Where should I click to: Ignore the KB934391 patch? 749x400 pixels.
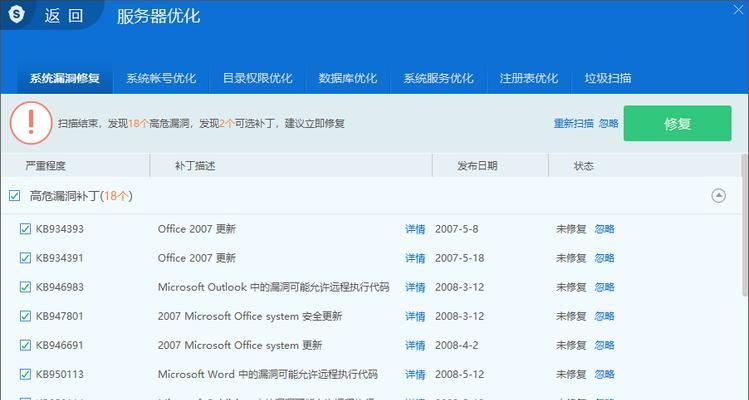click(604, 258)
